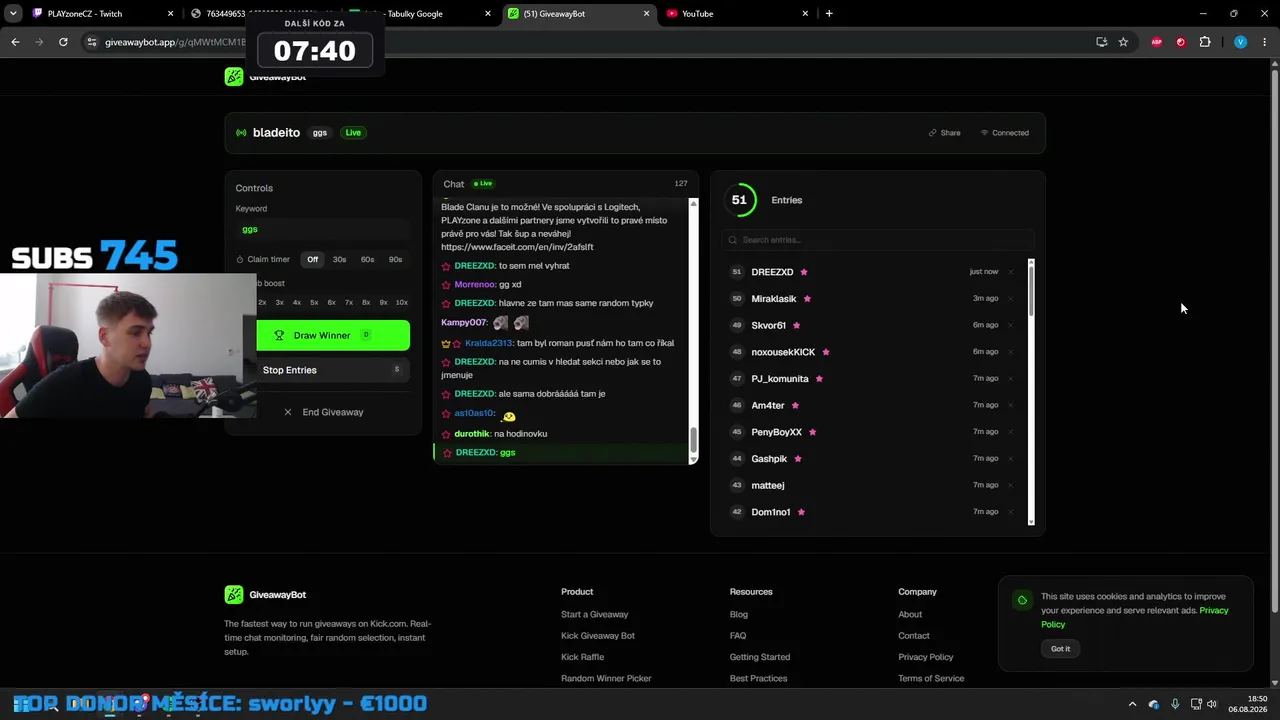Image resolution: width=1280 pixels, height=720 pixels.
Task: Open the FAQ footer link
Action: click(738, 636)
